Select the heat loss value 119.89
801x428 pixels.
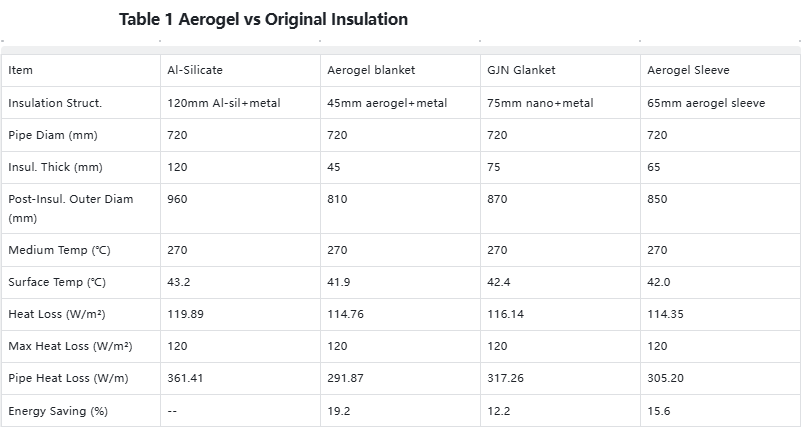185,314
